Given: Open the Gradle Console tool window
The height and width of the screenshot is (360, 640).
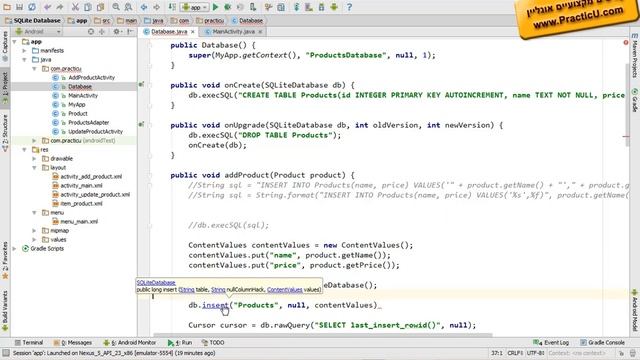Looking at the screenshot, I should click(602, 342).
